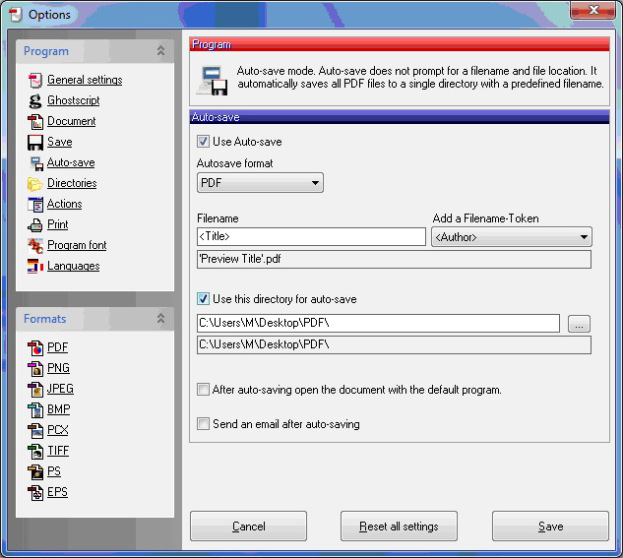Screen dimensions: 623x558
Task: Open TIFF format settings
Action: coord(58,451)
